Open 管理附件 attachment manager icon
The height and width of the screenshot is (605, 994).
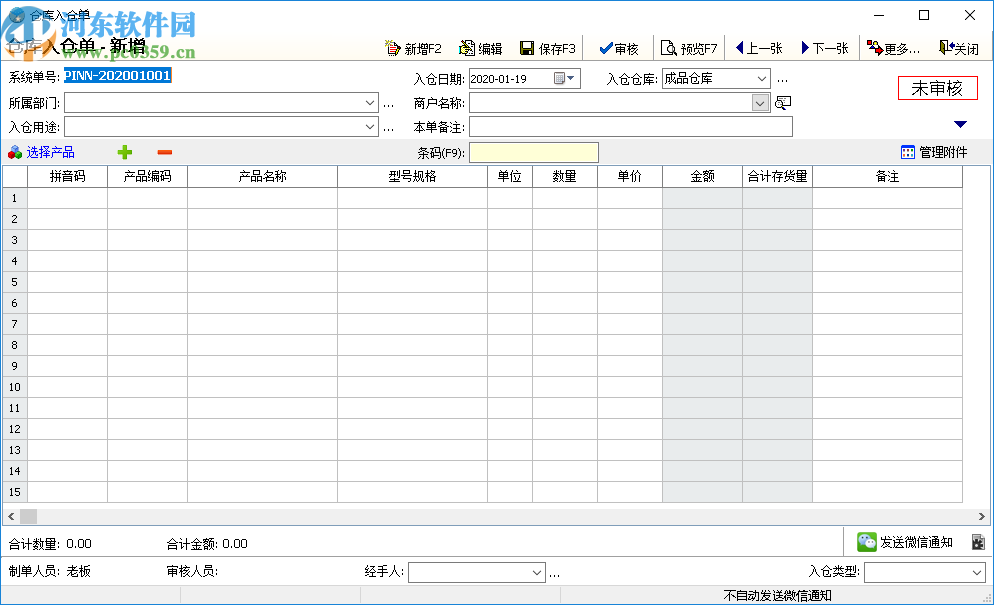[x=906, y=151]
